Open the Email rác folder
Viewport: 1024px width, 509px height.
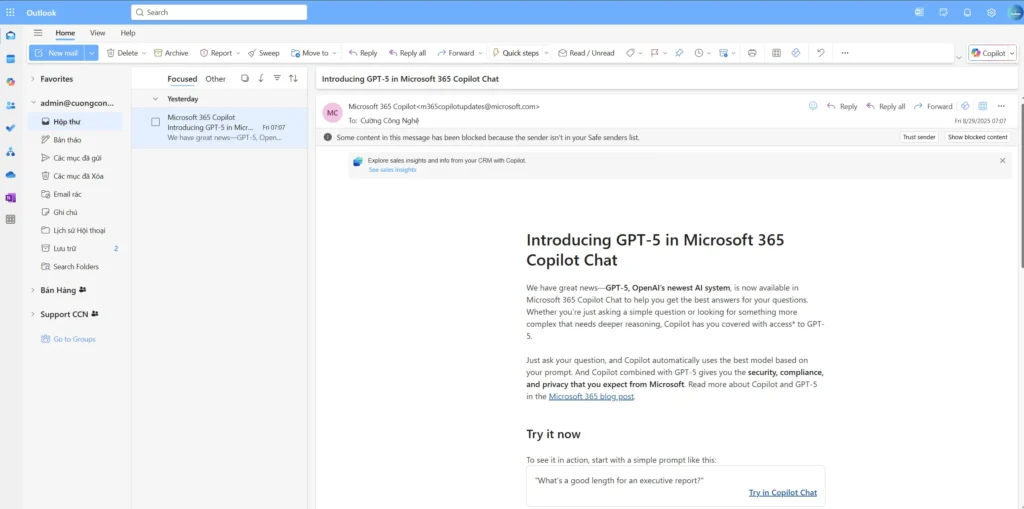pyautogui.click(x=74, y=194)
